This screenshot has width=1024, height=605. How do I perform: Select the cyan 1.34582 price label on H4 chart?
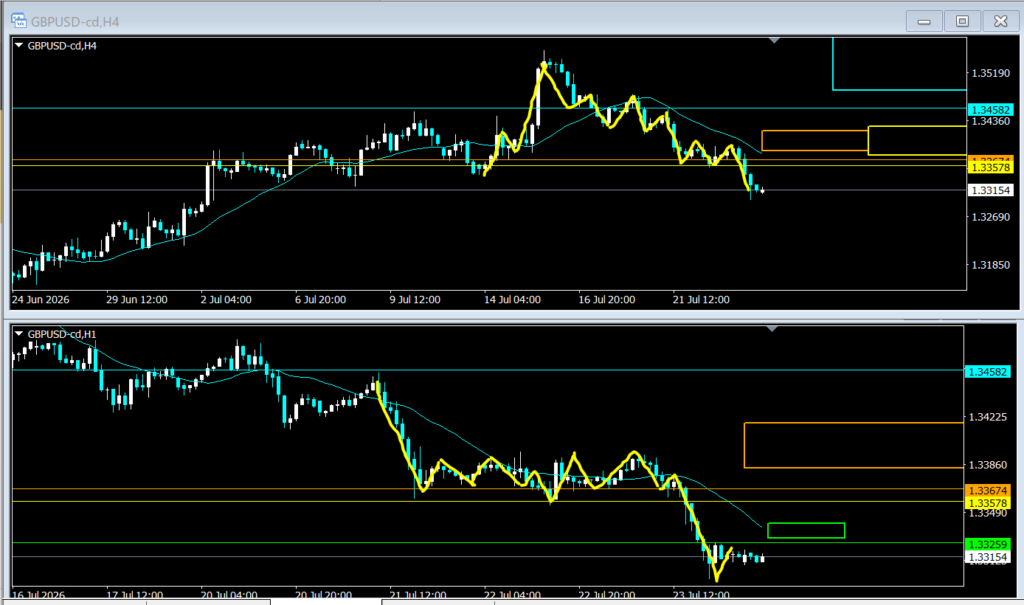[x=990, y=110]
